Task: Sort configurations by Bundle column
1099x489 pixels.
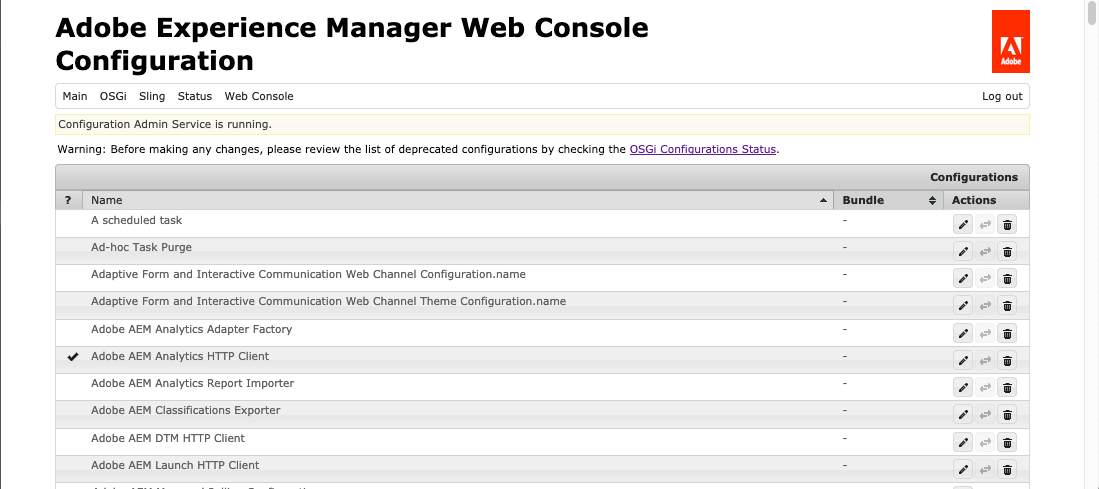Action: point(932,200)
